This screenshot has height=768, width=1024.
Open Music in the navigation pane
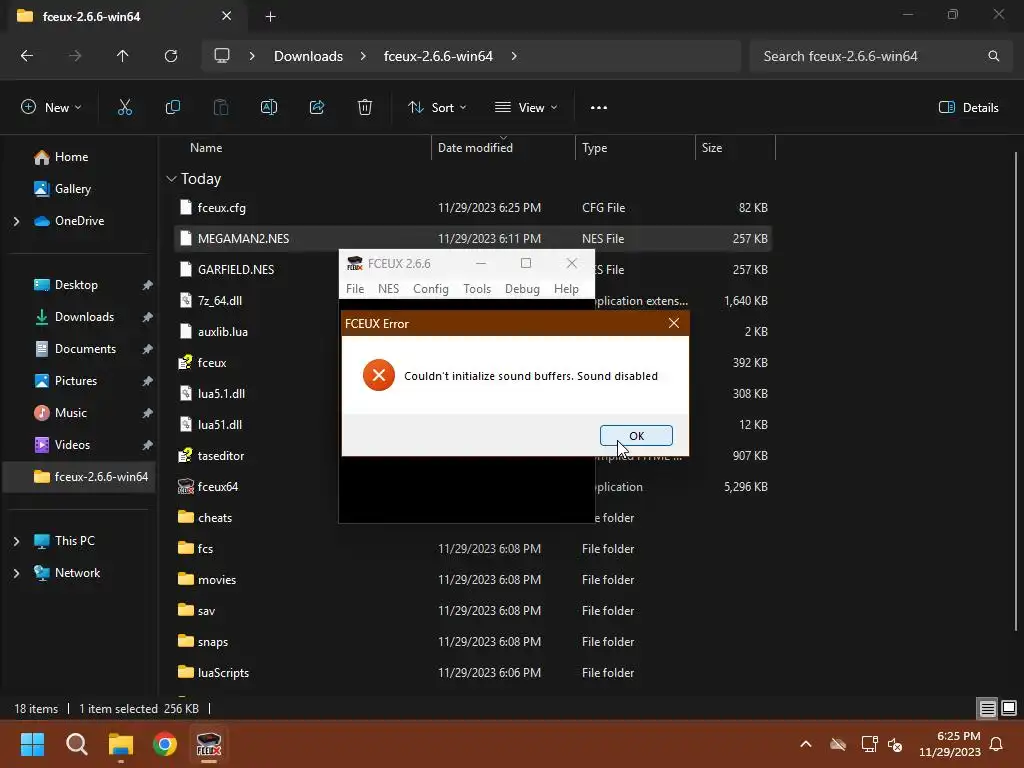(71, 413)
